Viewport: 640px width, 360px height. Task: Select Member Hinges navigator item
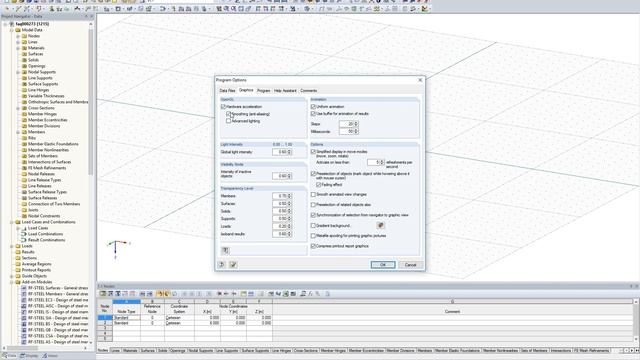42,114
